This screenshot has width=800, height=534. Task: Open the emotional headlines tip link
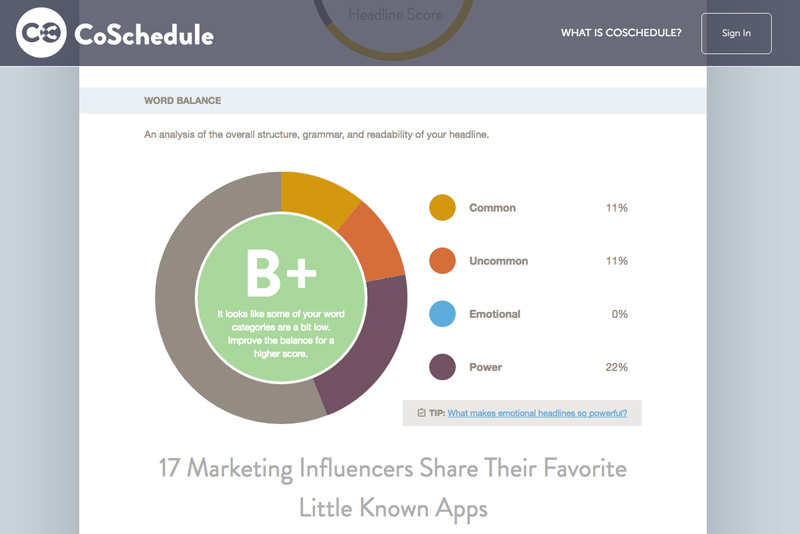[537, 413]
